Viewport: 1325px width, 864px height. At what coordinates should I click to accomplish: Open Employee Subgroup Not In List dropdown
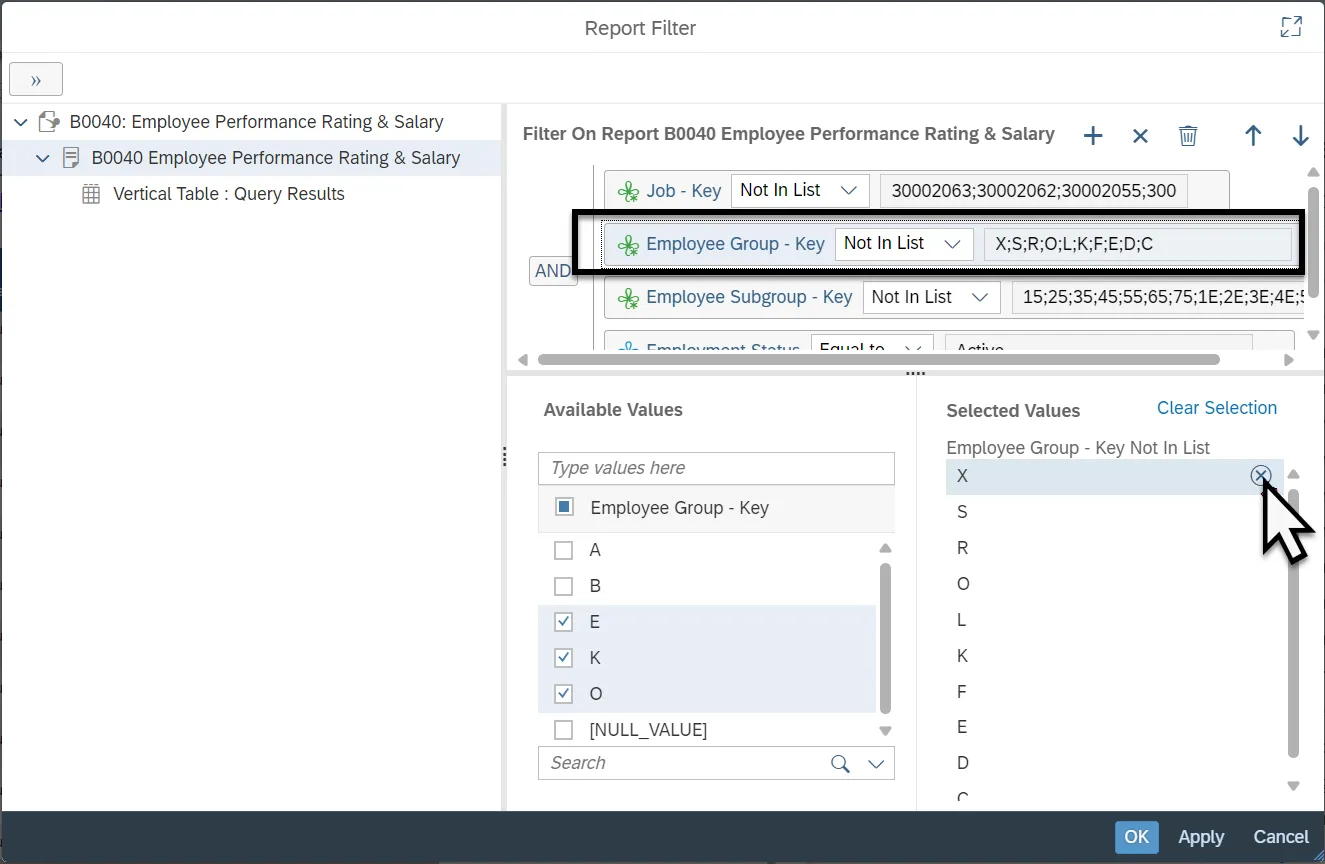click(x=931, y=297)
